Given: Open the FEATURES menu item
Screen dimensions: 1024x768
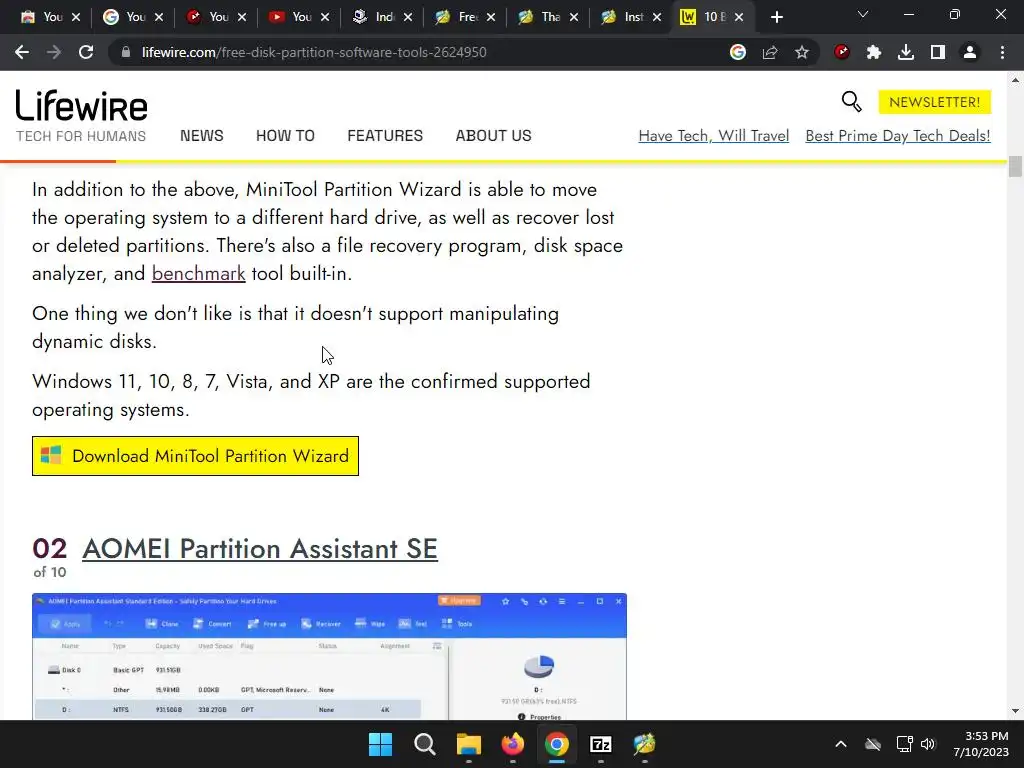Looking at the screenshot, I should point(385,136).
